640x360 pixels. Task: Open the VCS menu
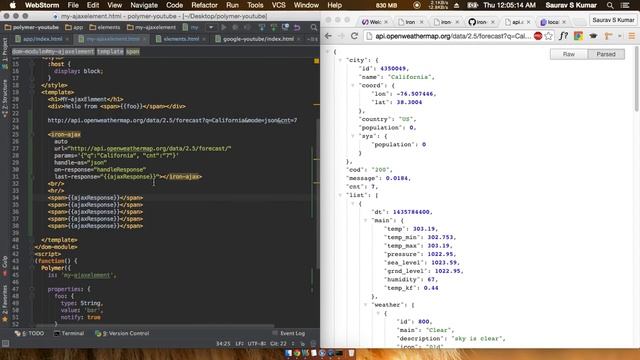tap(278, 5)
